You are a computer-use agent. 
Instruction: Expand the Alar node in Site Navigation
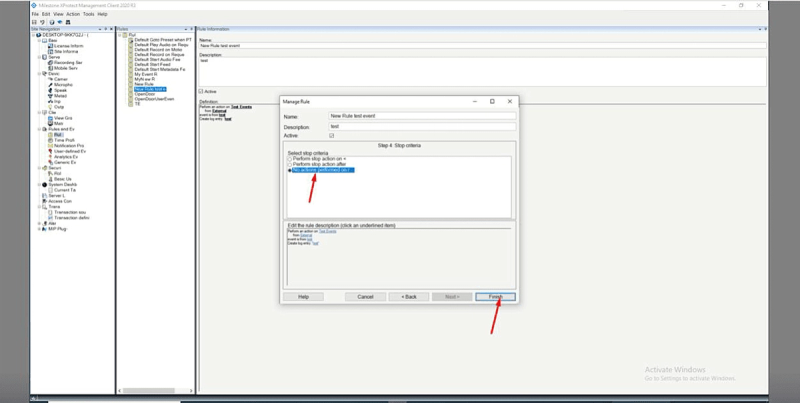click(x=39, y=223)
